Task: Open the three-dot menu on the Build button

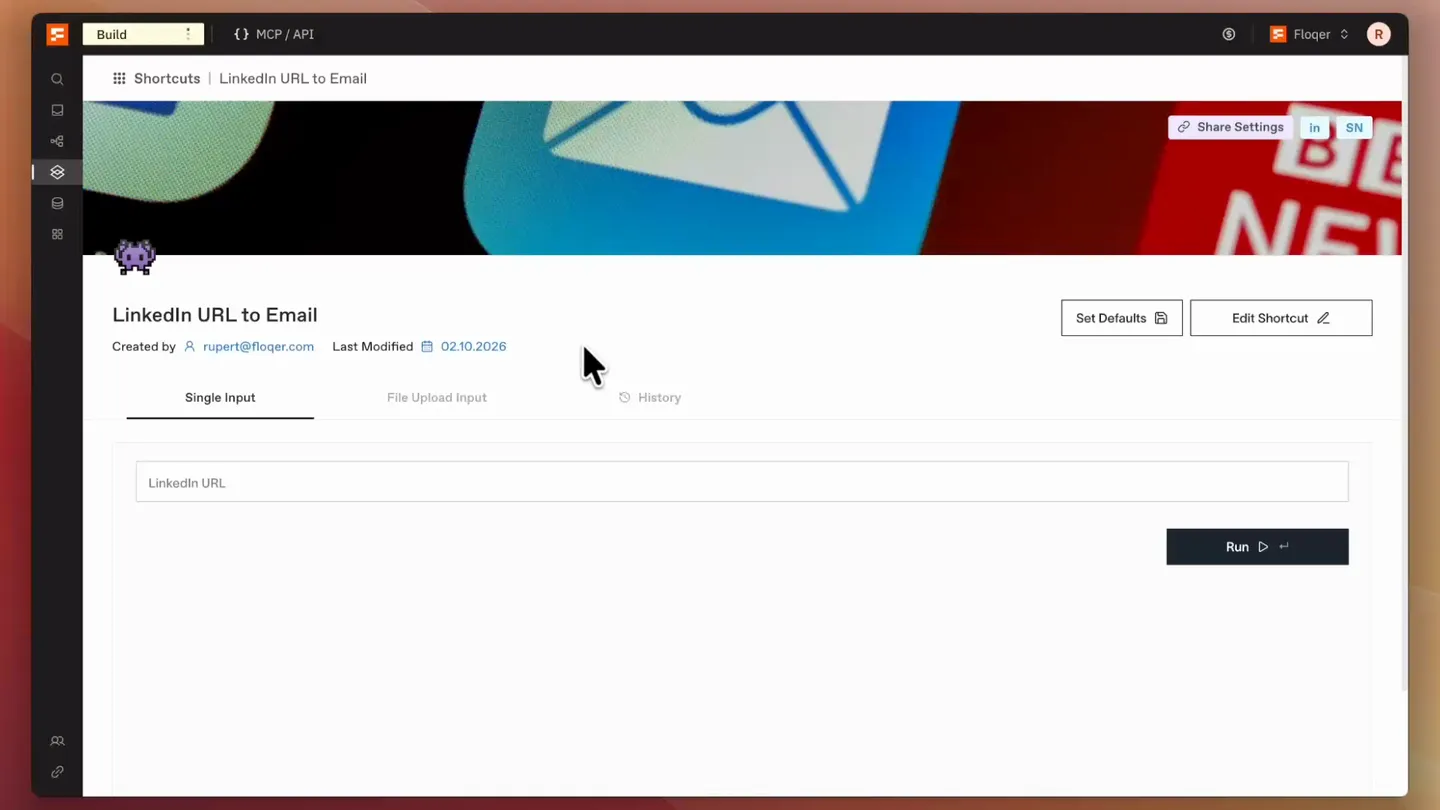Action: [x=188, y=34]
